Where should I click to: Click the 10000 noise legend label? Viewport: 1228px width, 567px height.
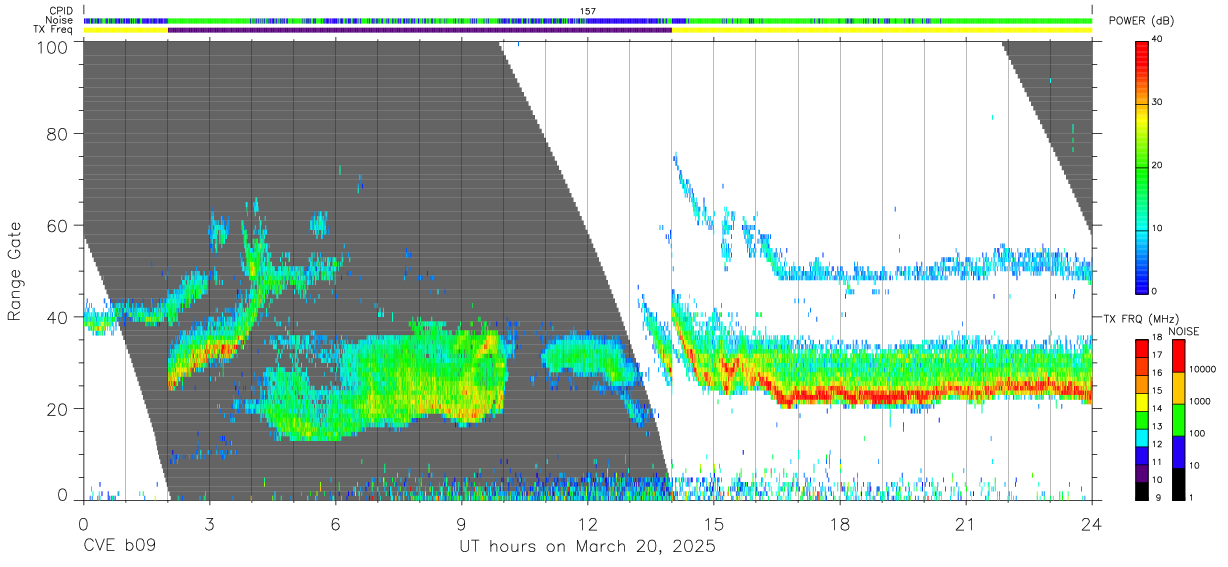click(1203, 369)
